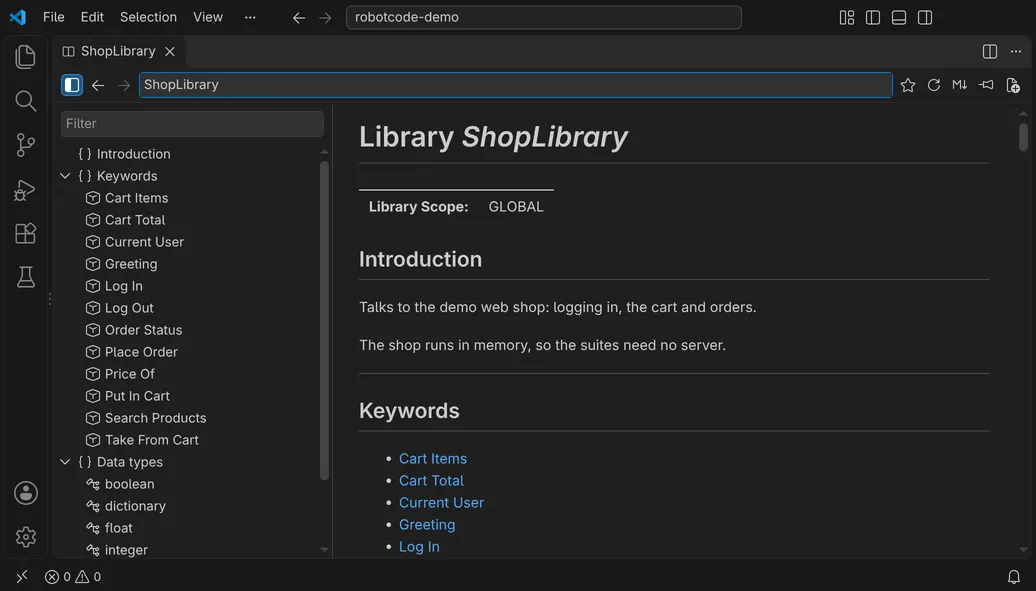Click the robotcode-demo command center box
Image resolution: width=1036 pixels, height=591 pixels.
pyautogui.click(x=544, y=17)
